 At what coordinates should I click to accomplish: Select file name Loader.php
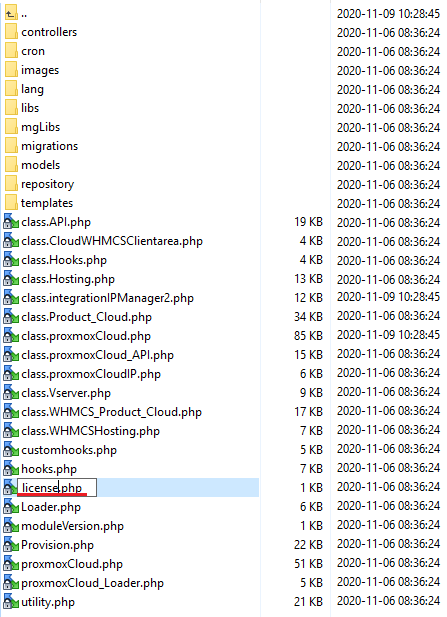[51, 507]
